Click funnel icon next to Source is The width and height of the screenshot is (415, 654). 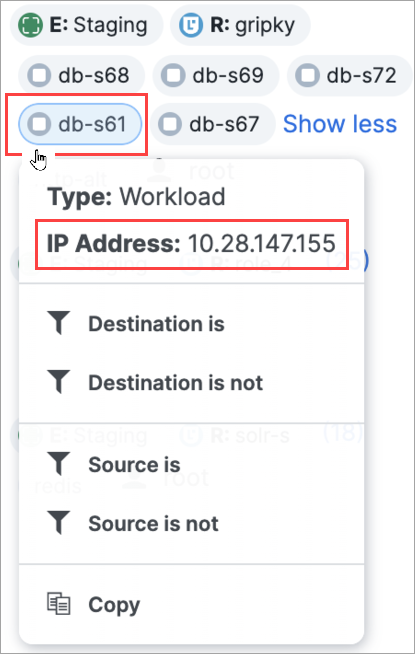58,464
